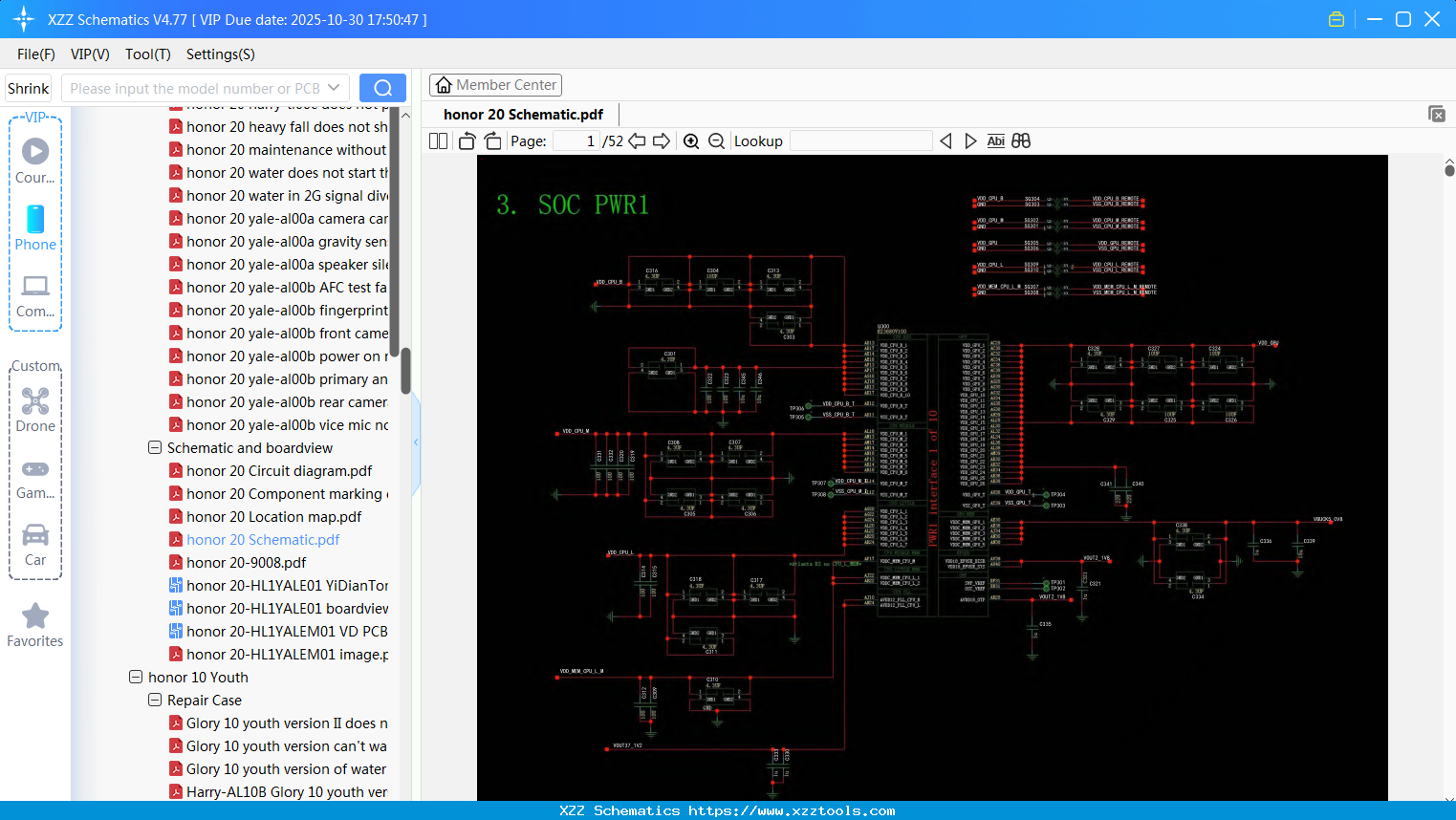1456x820 pixels.
Task: Collapse the honor 10 Youth node
Action: (136, 677)
